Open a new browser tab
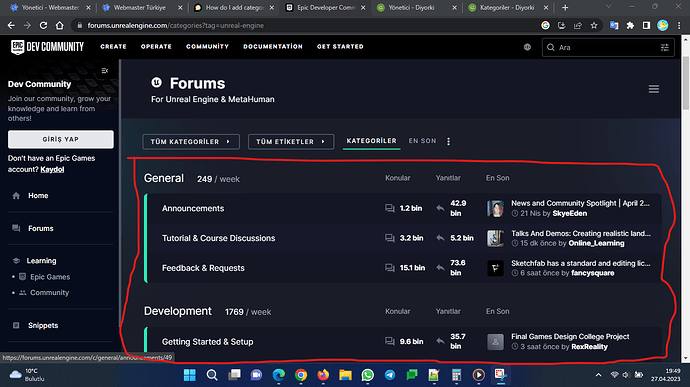Viewport: 690px width, 387px height. click(x=565, y=7)
